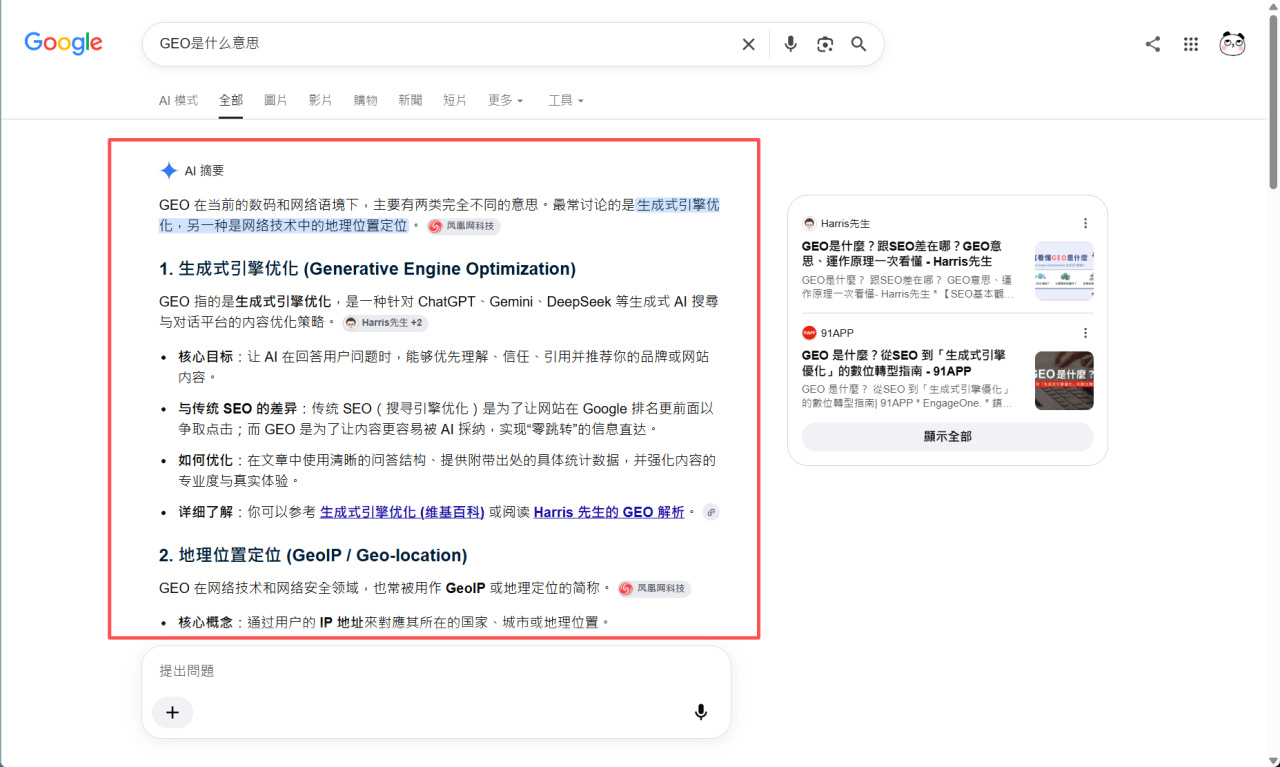Open the 生成式引擎优化 (维基百科) link
1280x767 pixels.
[402, 512]
